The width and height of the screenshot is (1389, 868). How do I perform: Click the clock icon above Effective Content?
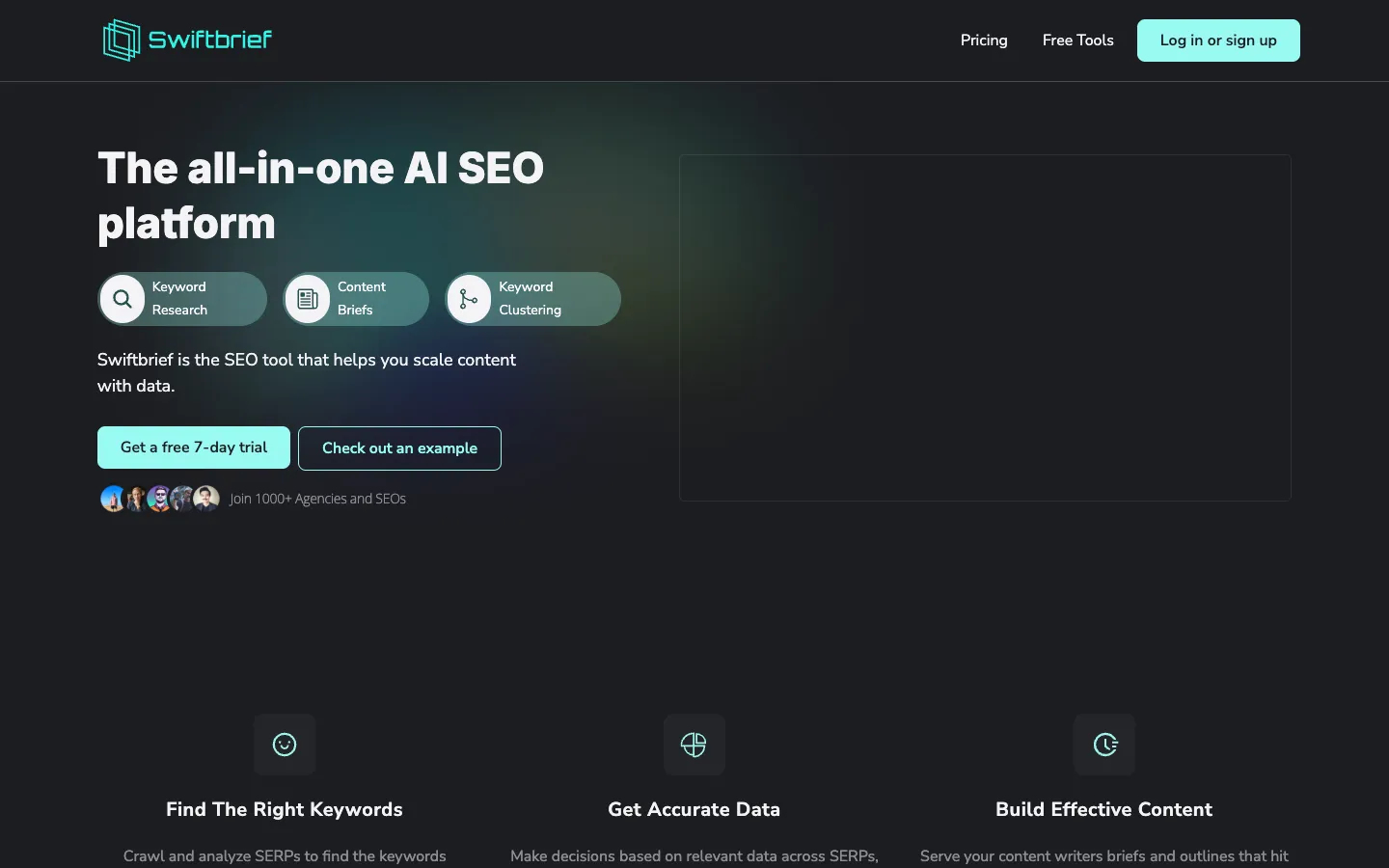click(x=1104, y=745)
